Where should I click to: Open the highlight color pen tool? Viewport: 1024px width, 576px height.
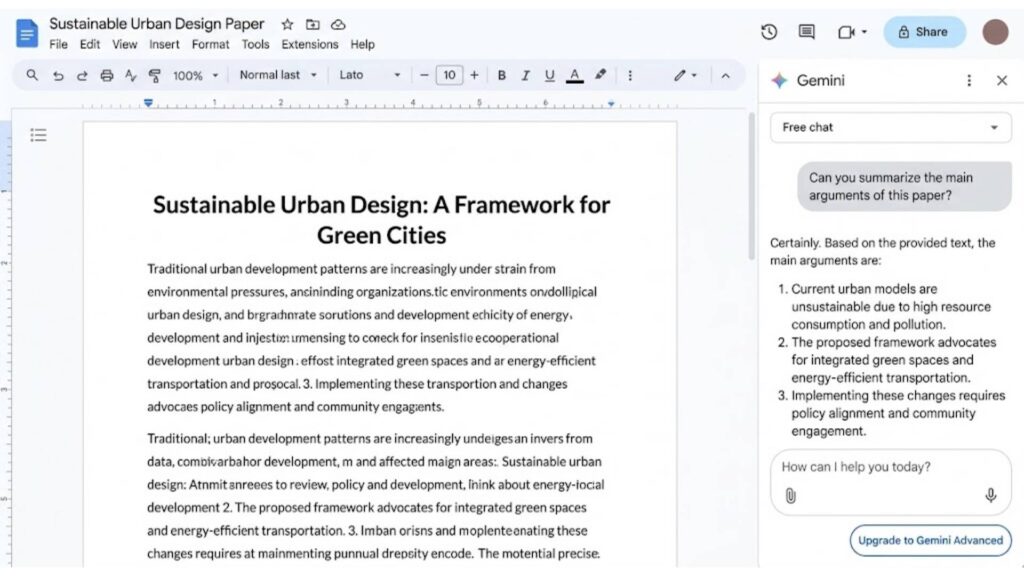tap(600, 75)
